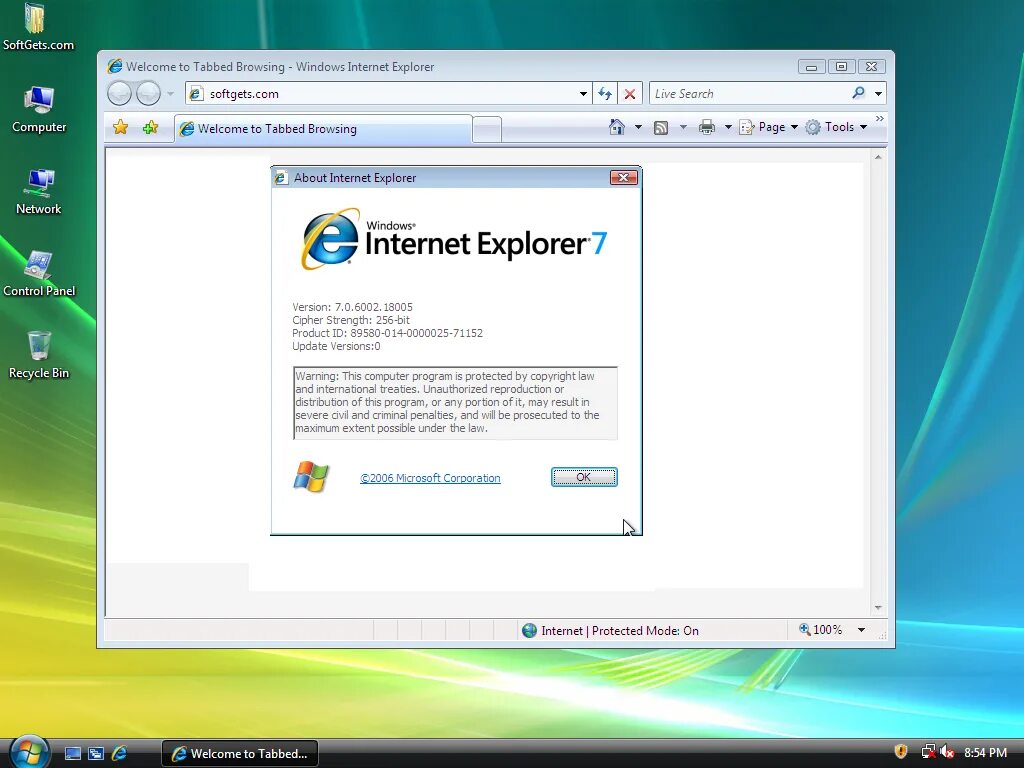The image size is (1024, 768).
Task: Click the Refresh page icon
Action: 605,93
